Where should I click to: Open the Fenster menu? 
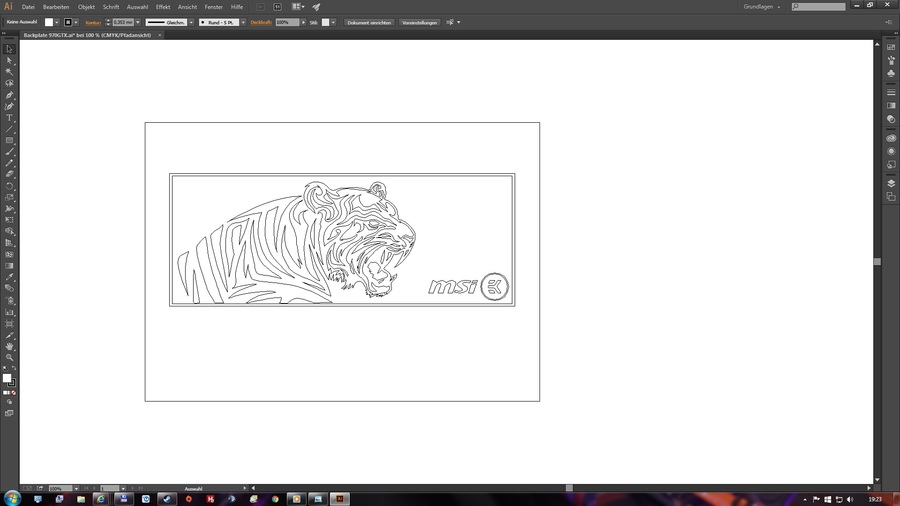(x=214, y=7)
